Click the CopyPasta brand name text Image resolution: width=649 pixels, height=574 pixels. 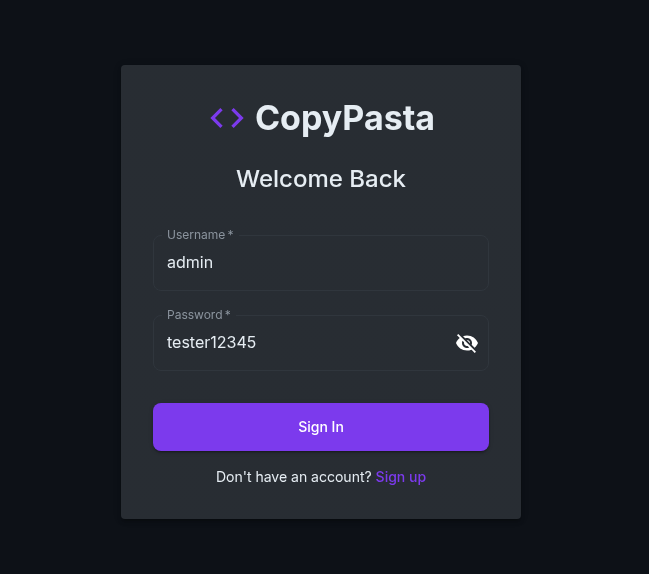point(345,118)
